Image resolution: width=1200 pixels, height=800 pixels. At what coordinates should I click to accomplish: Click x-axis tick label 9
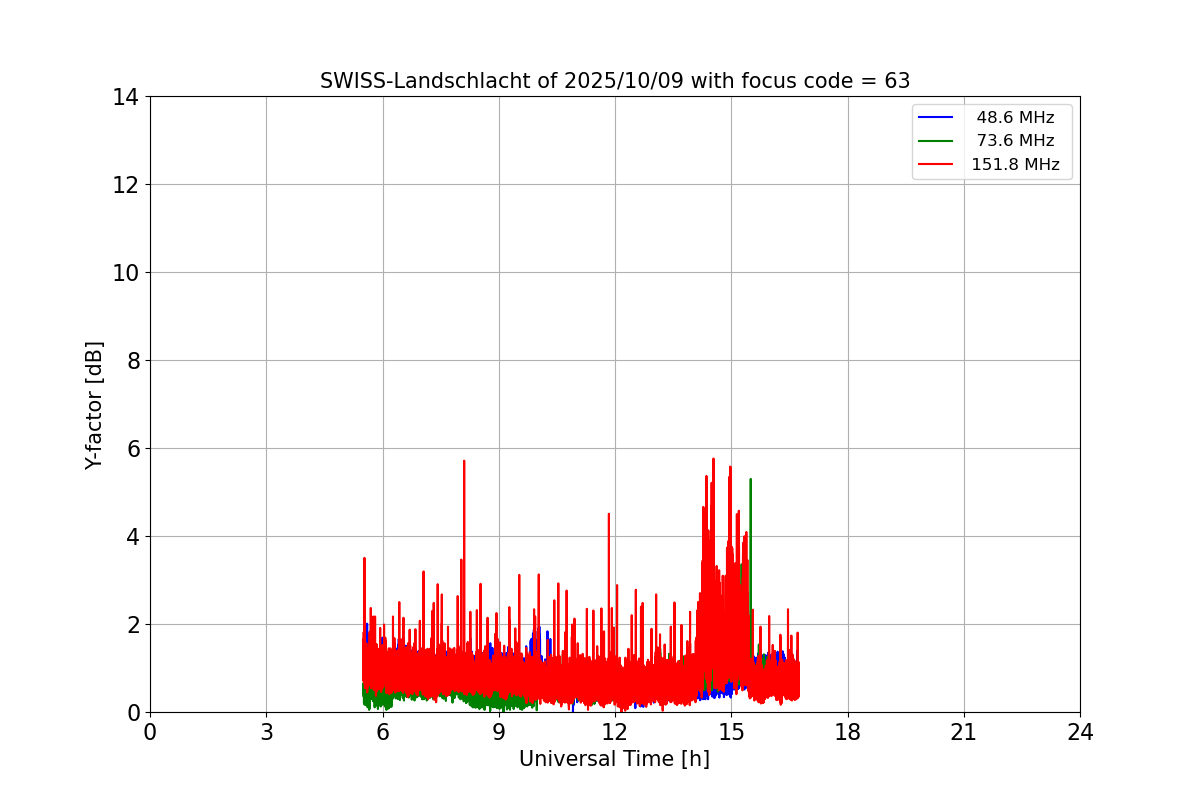coord(499,732)
